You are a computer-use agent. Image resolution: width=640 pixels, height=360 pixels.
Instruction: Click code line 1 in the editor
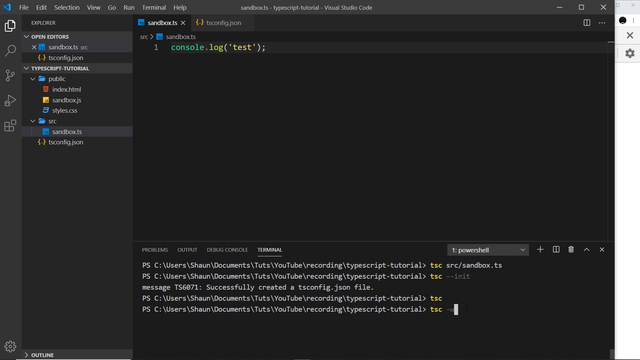pyautogui.click(x=218, y=47)
